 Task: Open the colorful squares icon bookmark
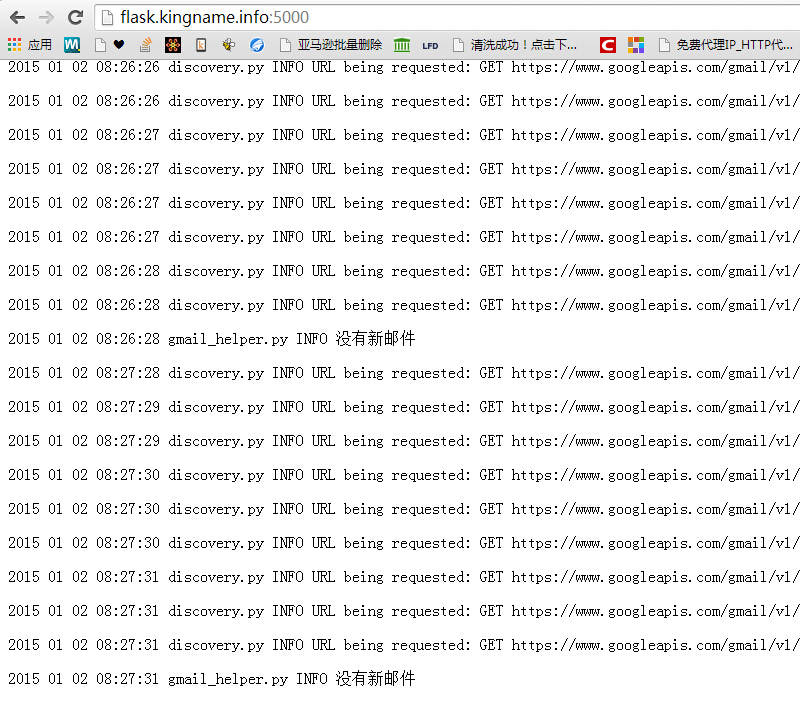pyautogui.click(x=636, y=45)
